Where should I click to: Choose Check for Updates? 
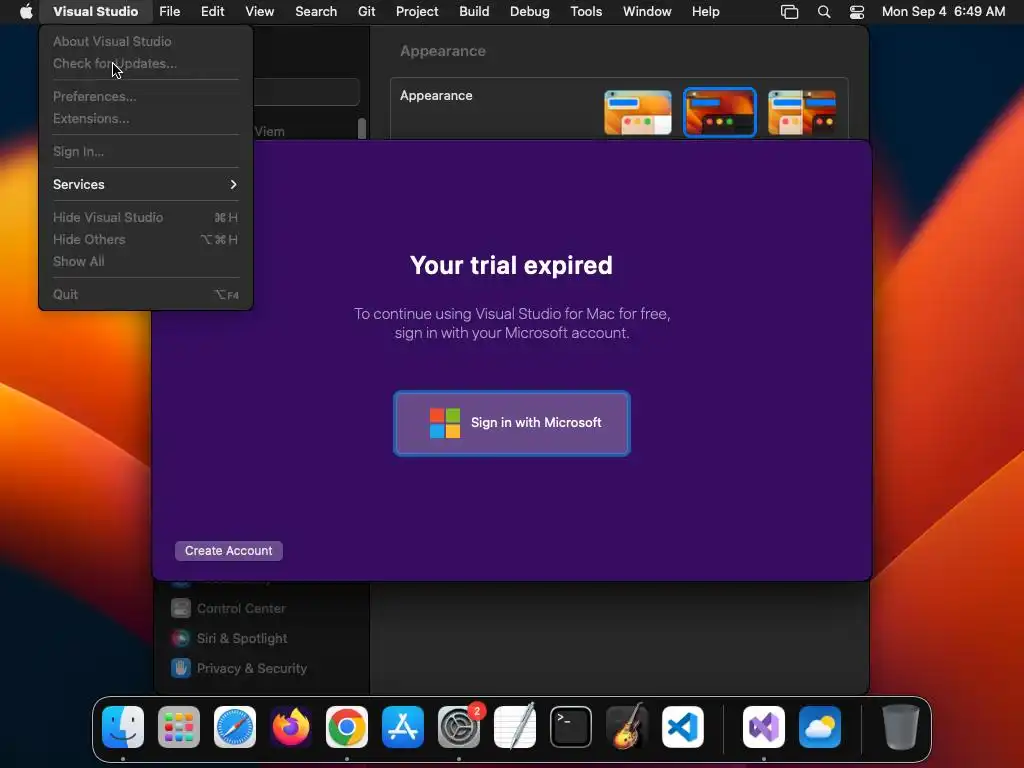(145, 63)
